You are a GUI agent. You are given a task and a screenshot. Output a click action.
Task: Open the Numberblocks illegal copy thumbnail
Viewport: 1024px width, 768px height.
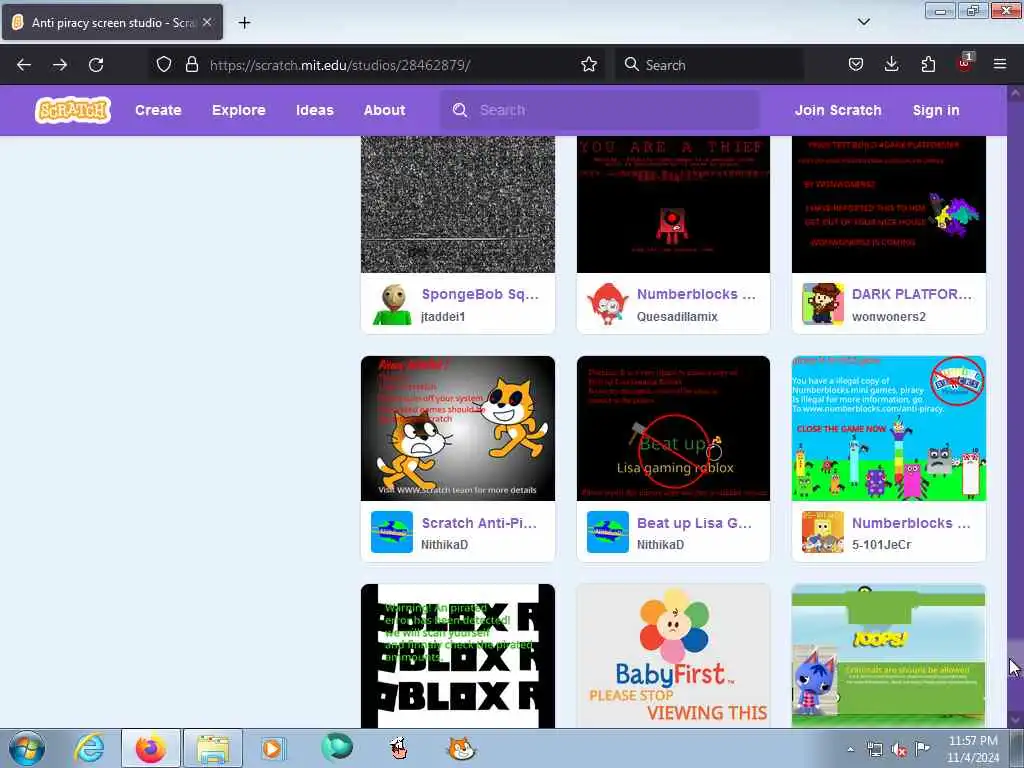pos(888,428)
